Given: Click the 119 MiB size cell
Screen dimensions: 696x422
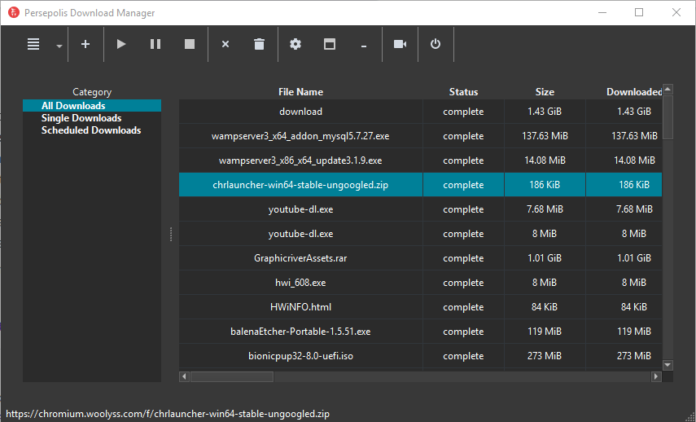Looking at the screenshot, I should [x=545, y=331].
